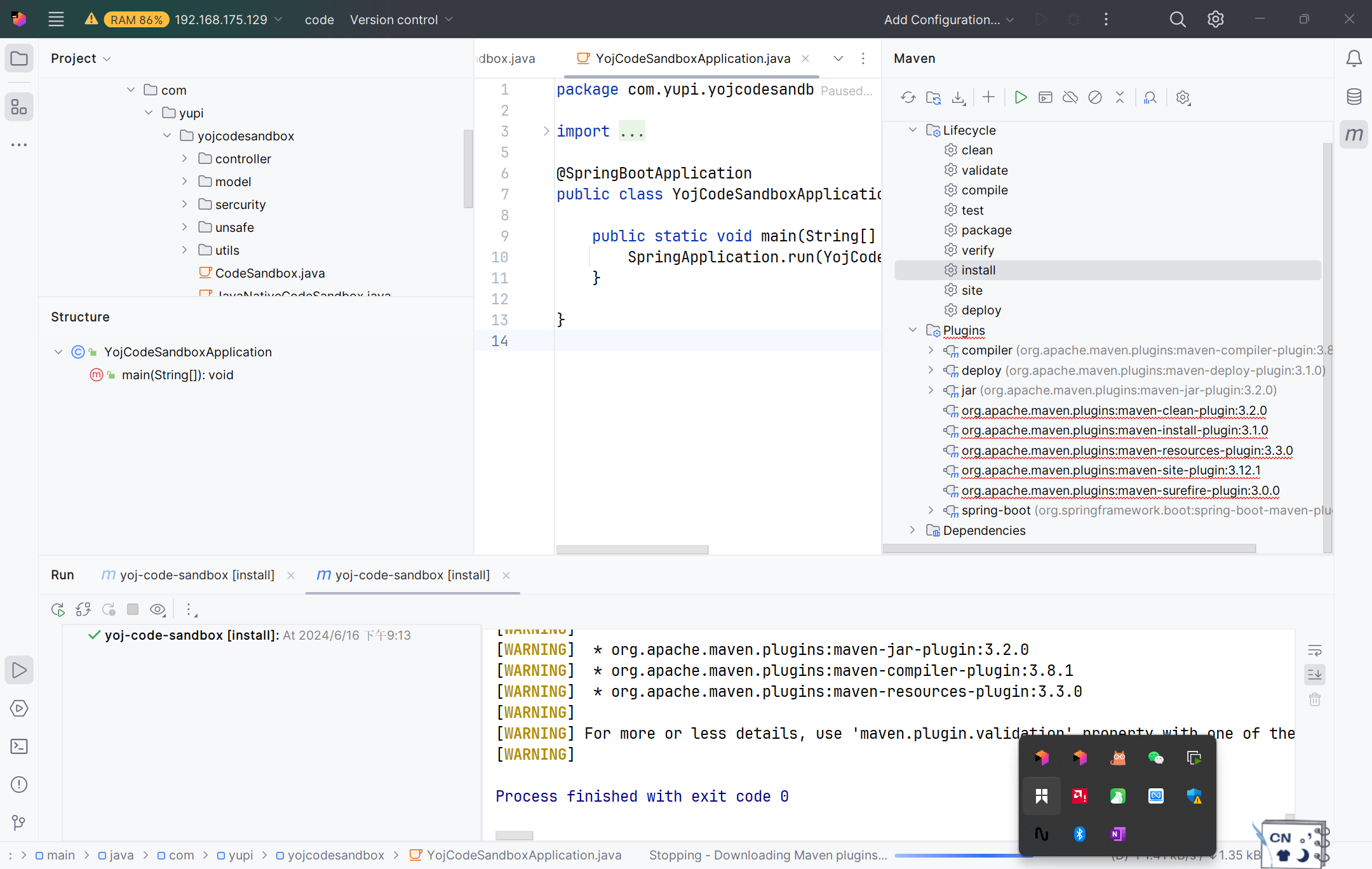1372x869 pixels.
Task: Toggle Skip Tests mode in Maven
Action: (1095, 97)
